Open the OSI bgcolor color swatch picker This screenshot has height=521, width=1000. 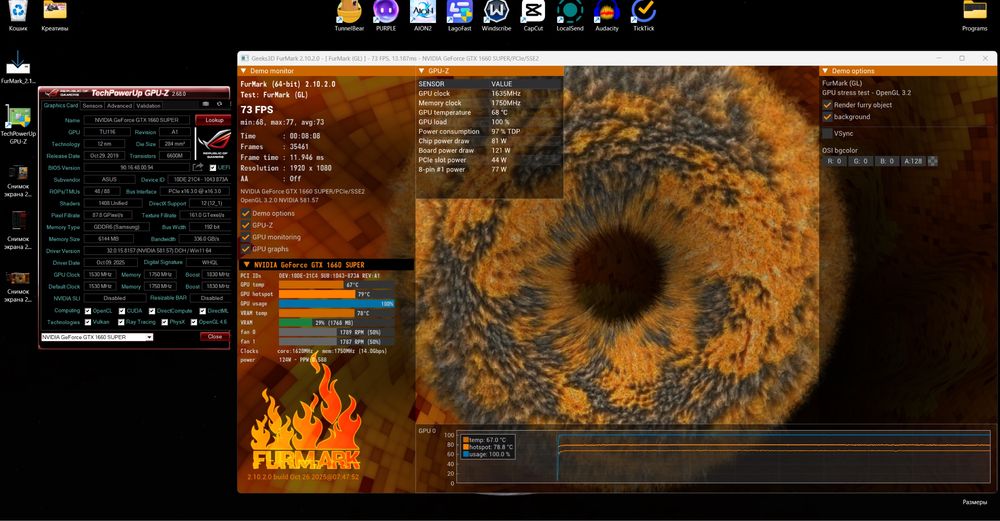pyautogui.click(x=932, y=161)
